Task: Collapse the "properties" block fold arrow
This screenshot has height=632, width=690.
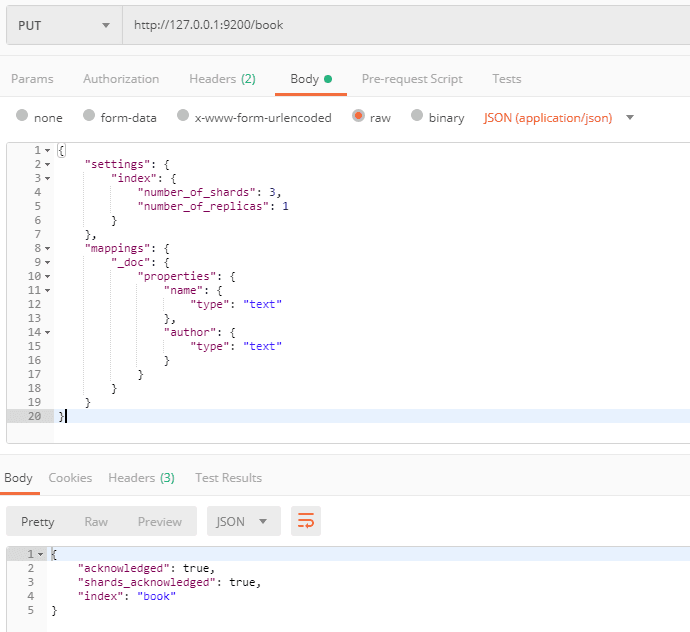Action: pyautogui.click(x=48, y=276)
